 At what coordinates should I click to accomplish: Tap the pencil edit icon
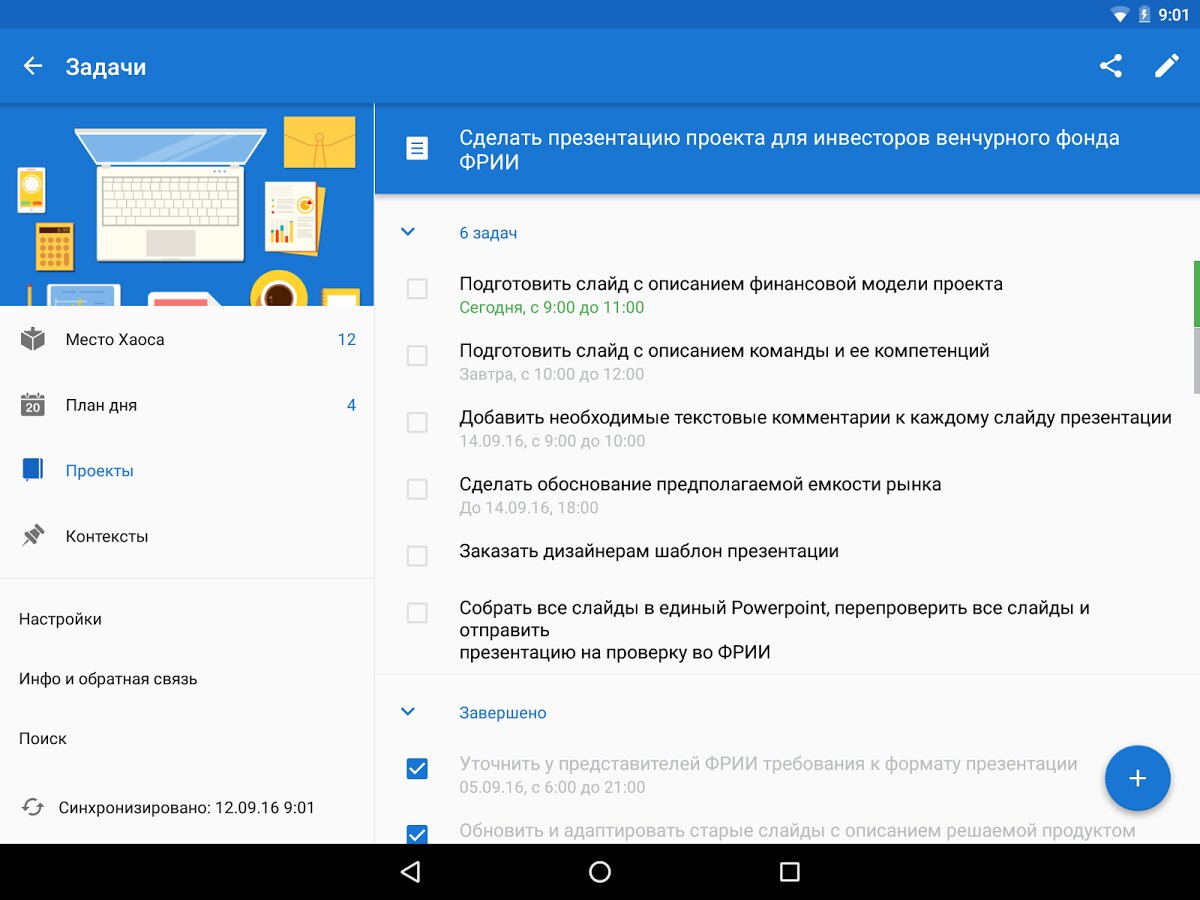click(x=1167, y=66)
